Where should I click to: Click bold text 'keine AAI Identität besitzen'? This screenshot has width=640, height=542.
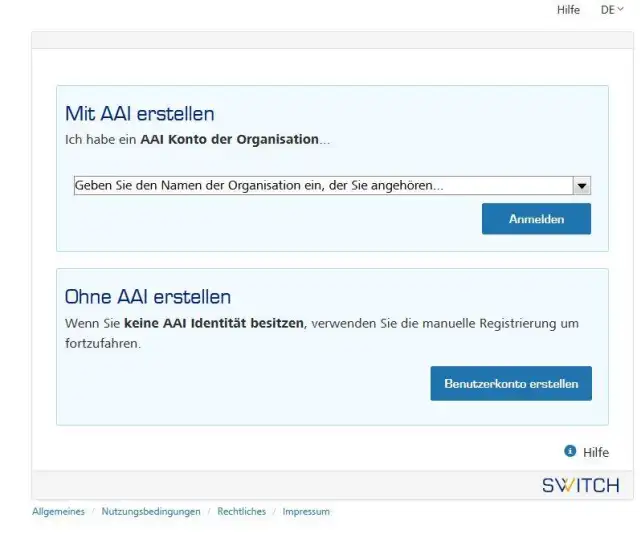[214, 324]
